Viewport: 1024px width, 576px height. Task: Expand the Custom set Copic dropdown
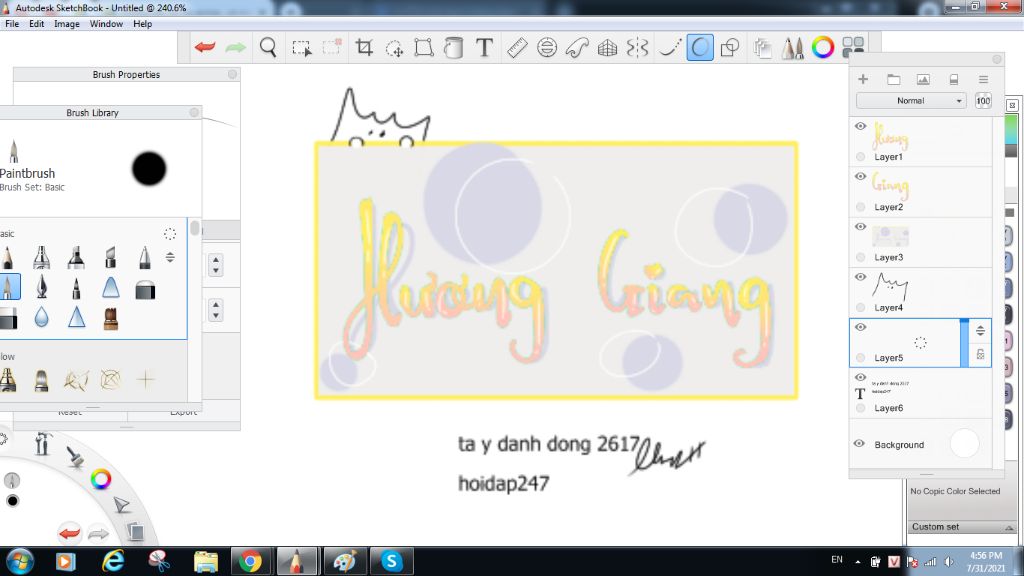tap(1009, 527)
